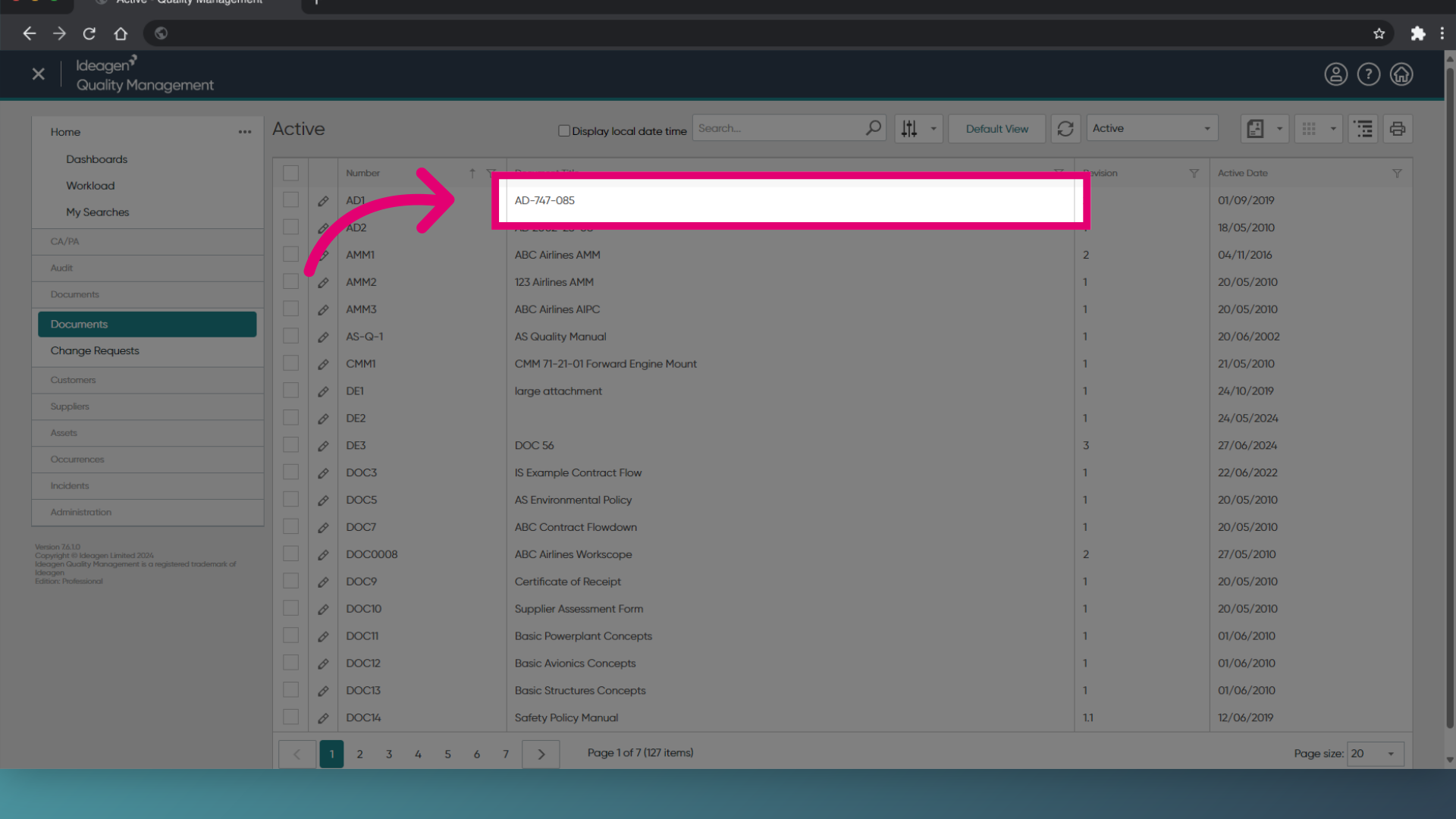Edit document DOC0008 with pencil icon
1456x819 pixels.
(323, 555)
